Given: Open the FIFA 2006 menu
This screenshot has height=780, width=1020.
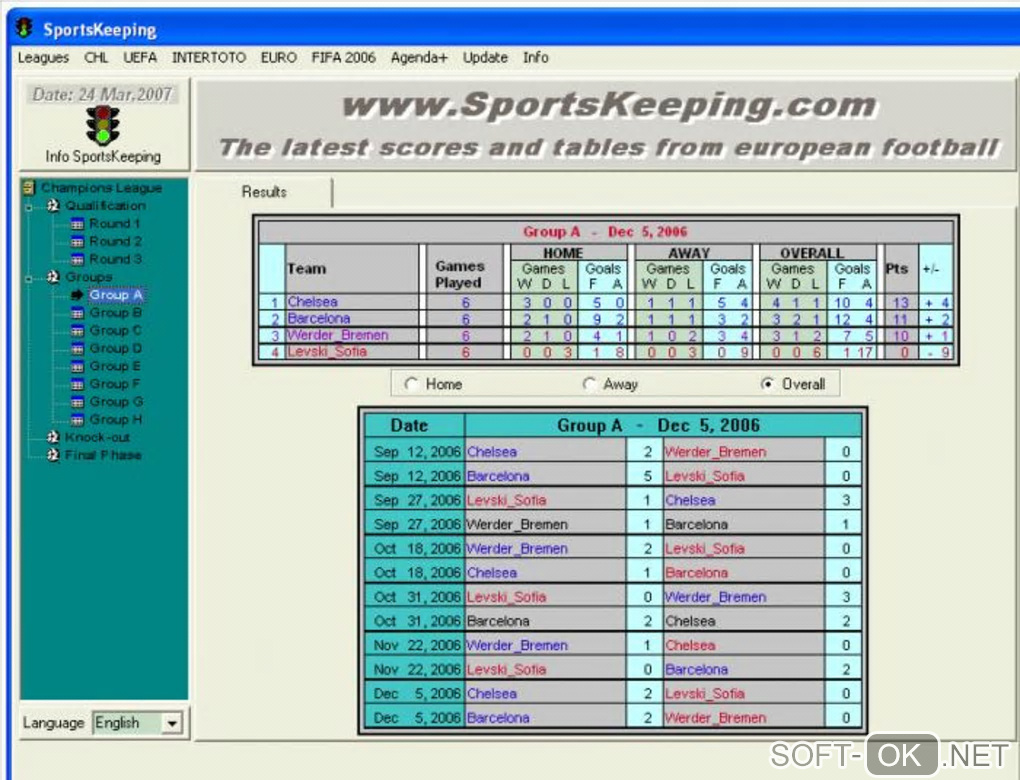Looking at the screenshot, I should pyautogui.click(x=343, y=58).
